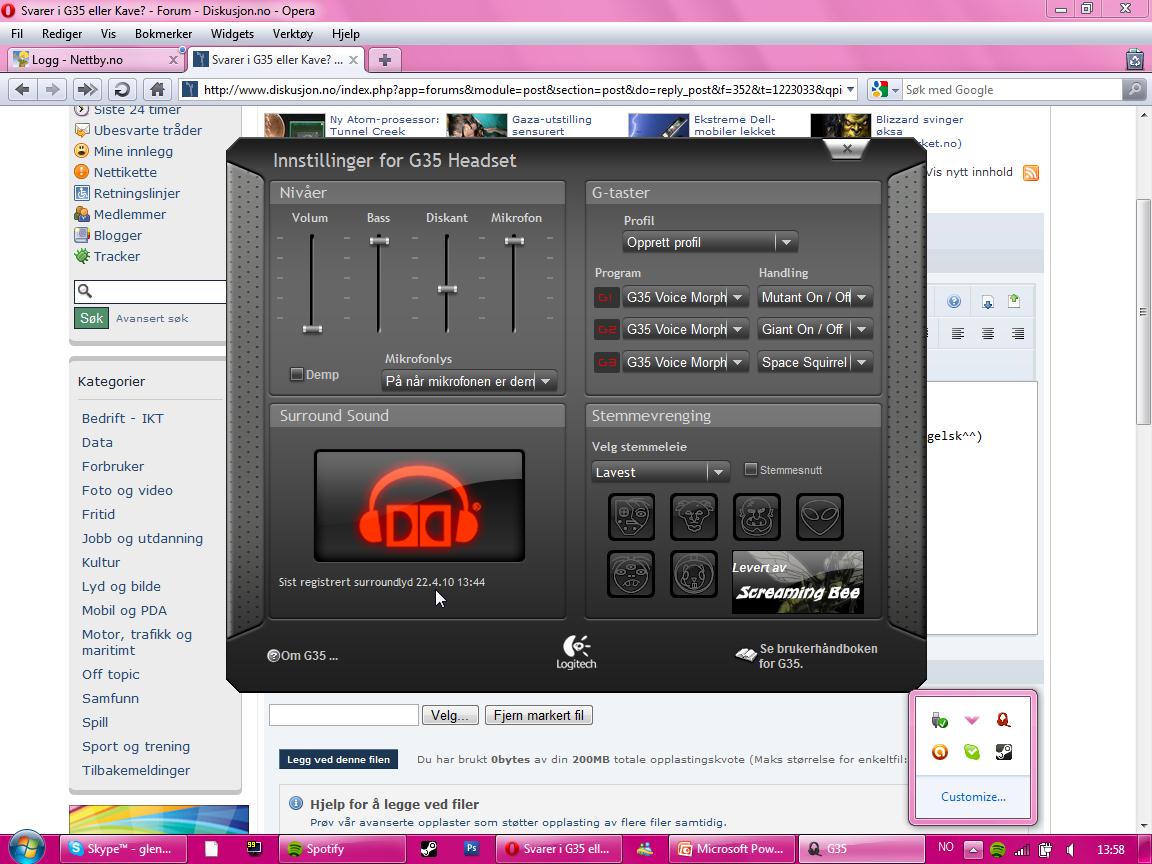Open the Widgets menu
The height and width of the screenshot is (864, 1152).
[x=232, y=34]
